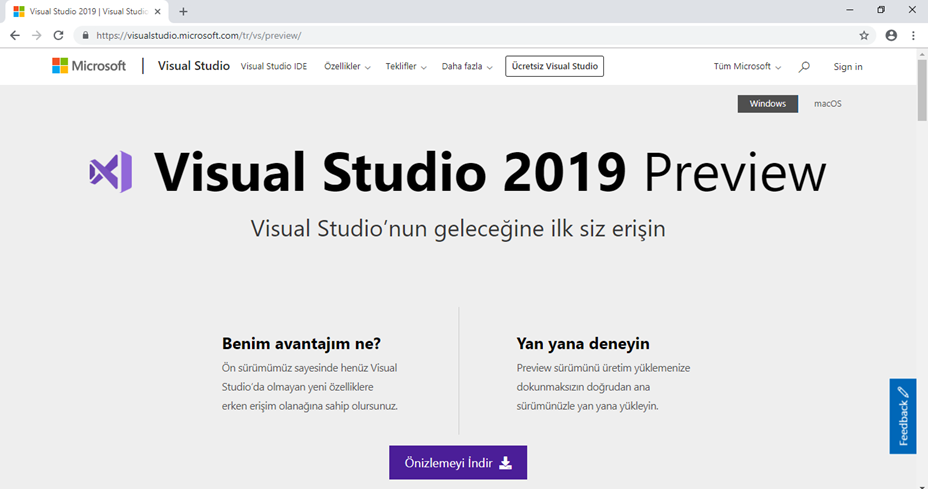Expand the Daha fazla dropdown menu
The width and height of the screenshot is (928, 489).
coord(467,66)
